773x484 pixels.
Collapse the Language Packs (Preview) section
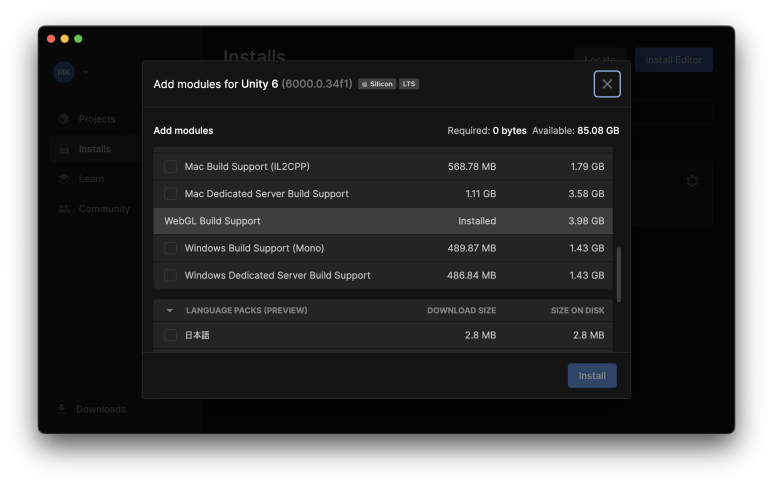(170, 311)
